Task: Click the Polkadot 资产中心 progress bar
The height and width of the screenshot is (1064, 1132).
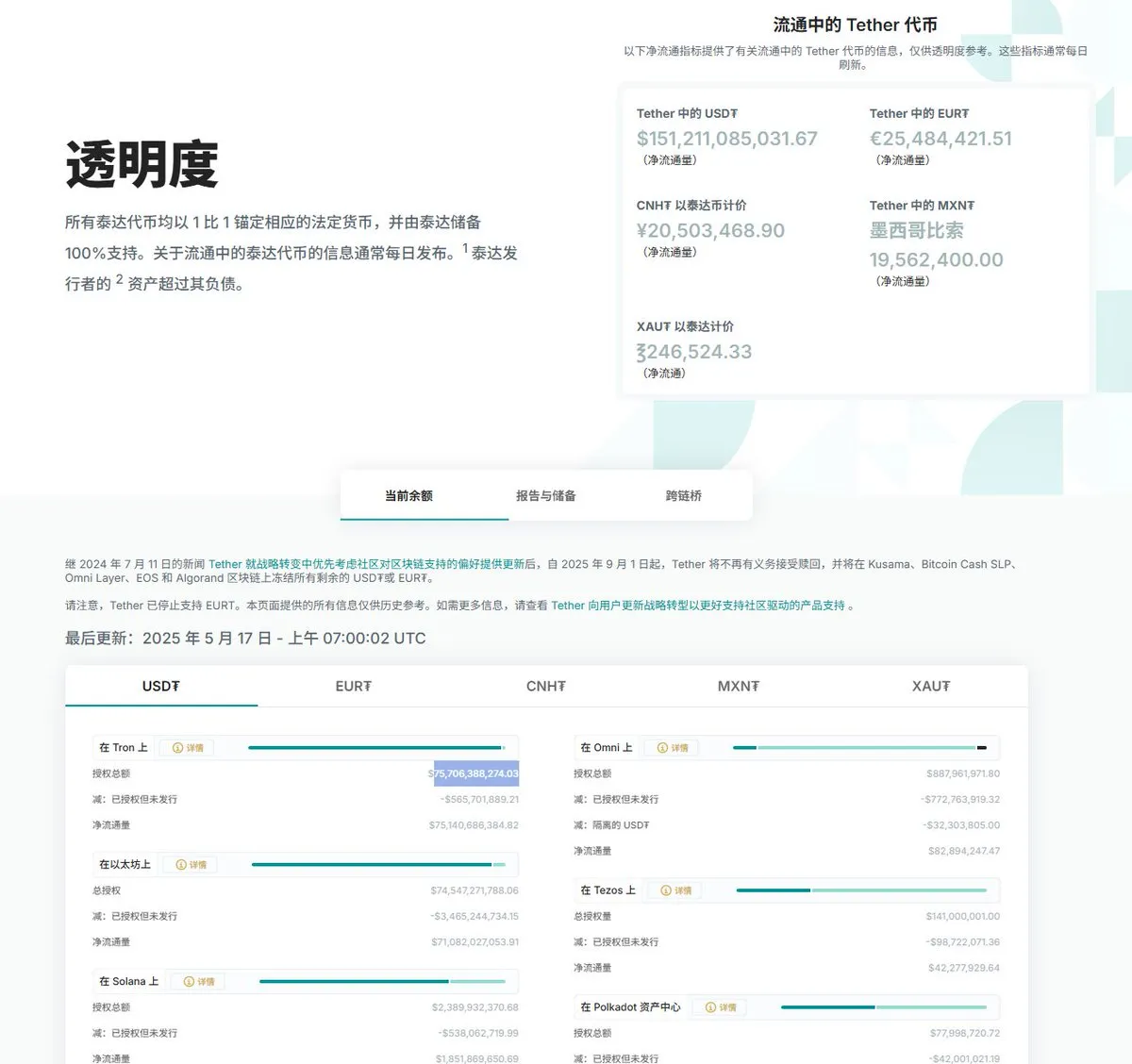Action: click(884, 1007)
